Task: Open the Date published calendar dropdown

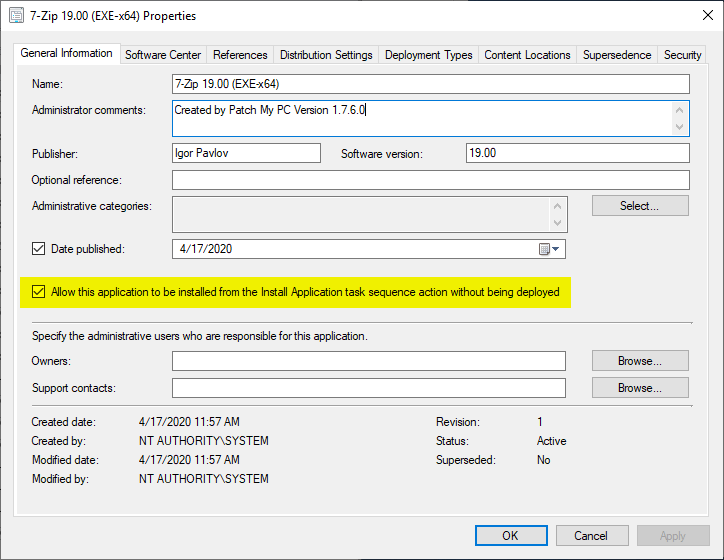Action: 549,249
